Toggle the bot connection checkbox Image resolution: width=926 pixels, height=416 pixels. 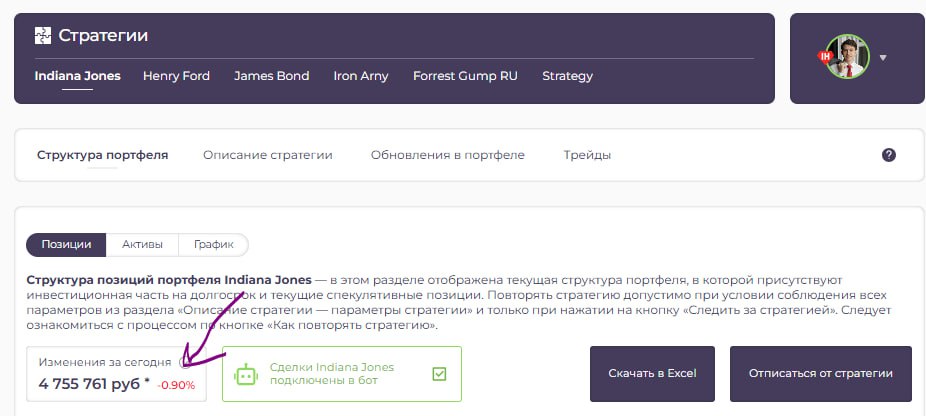click(x=439, y=374)
